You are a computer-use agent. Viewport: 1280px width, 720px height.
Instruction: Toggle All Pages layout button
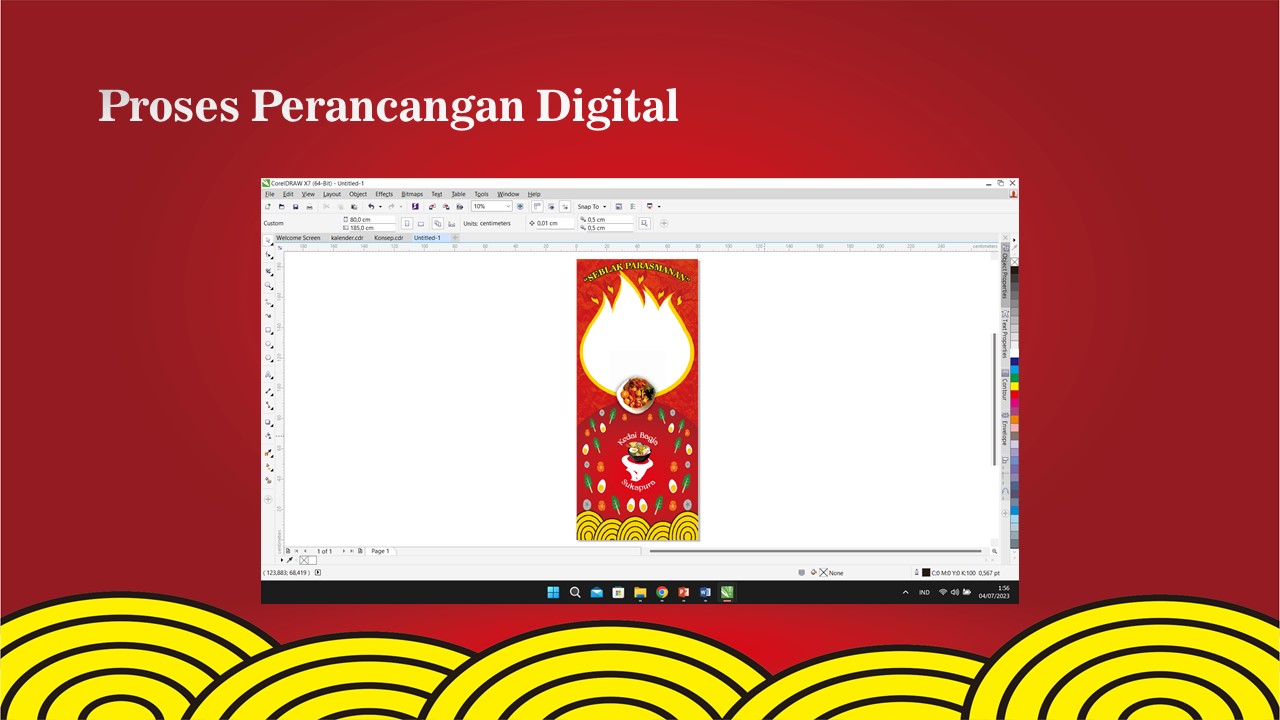[x=437, y=223]
